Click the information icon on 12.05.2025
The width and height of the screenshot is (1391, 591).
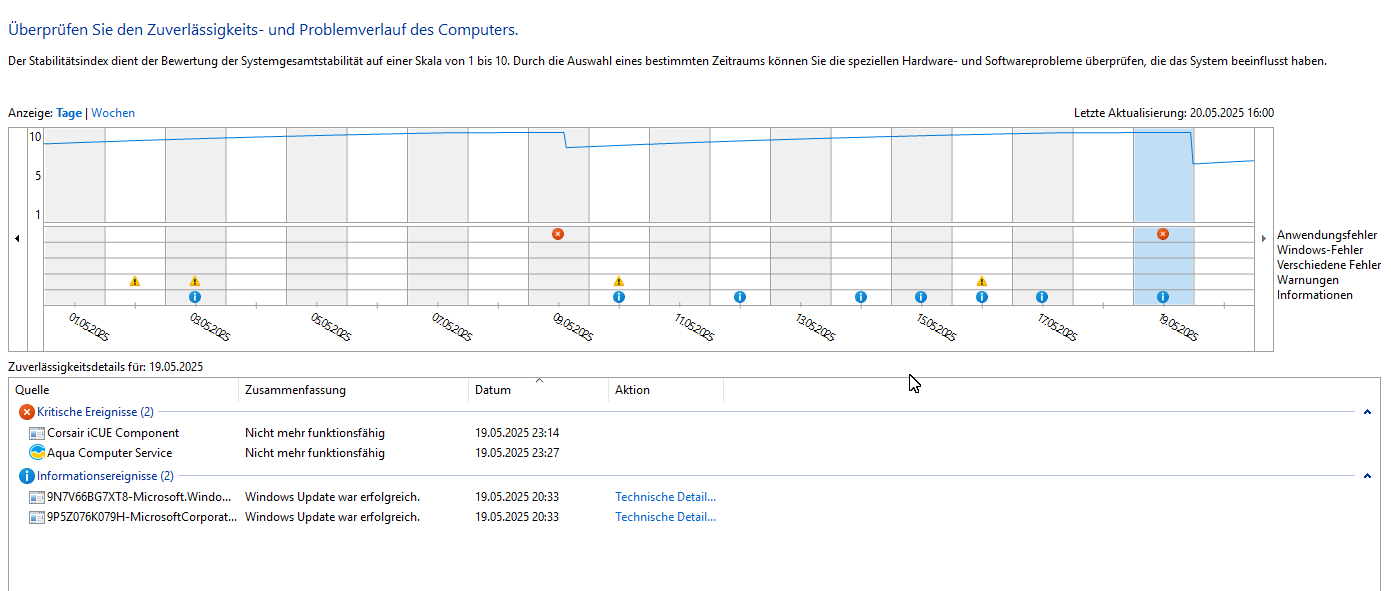coord(740,297)
